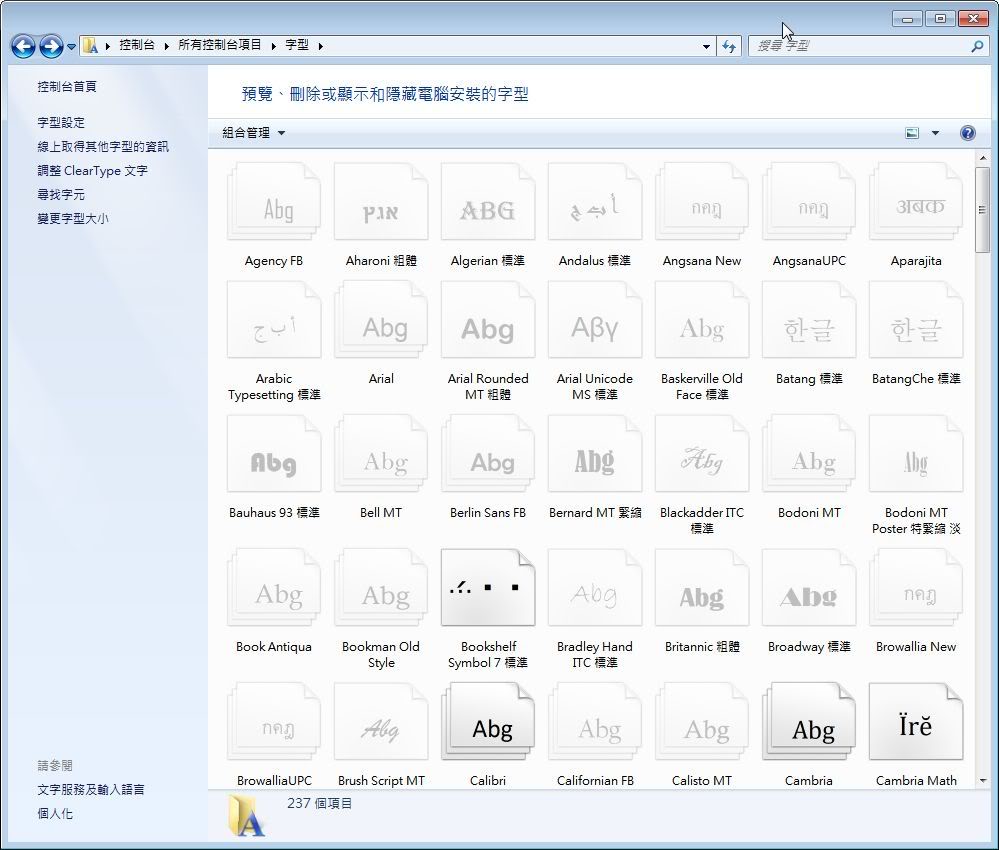
Task: Select the Californian FB font icon
Action: click(595, 721)
